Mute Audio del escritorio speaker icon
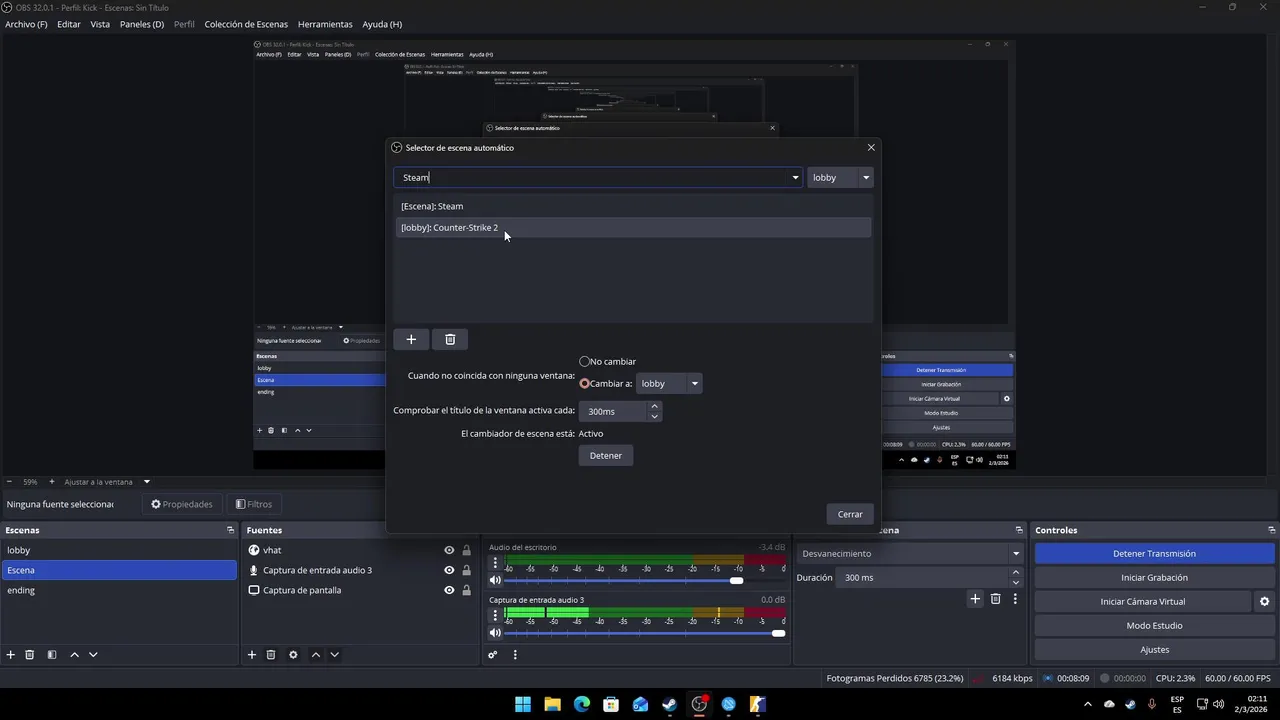This screenshot has height=720, width=1280. pyautogui.click(x=495, y=580)
